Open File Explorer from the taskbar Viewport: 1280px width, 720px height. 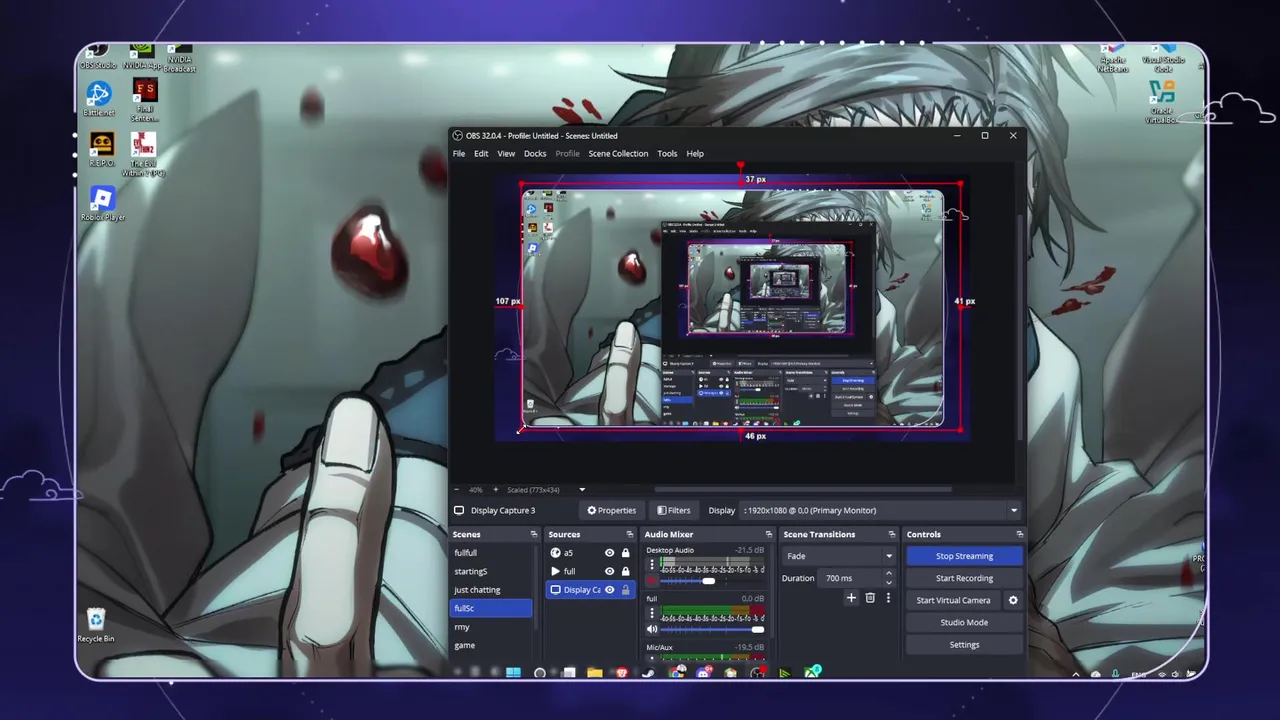click(x=595, y=672)
